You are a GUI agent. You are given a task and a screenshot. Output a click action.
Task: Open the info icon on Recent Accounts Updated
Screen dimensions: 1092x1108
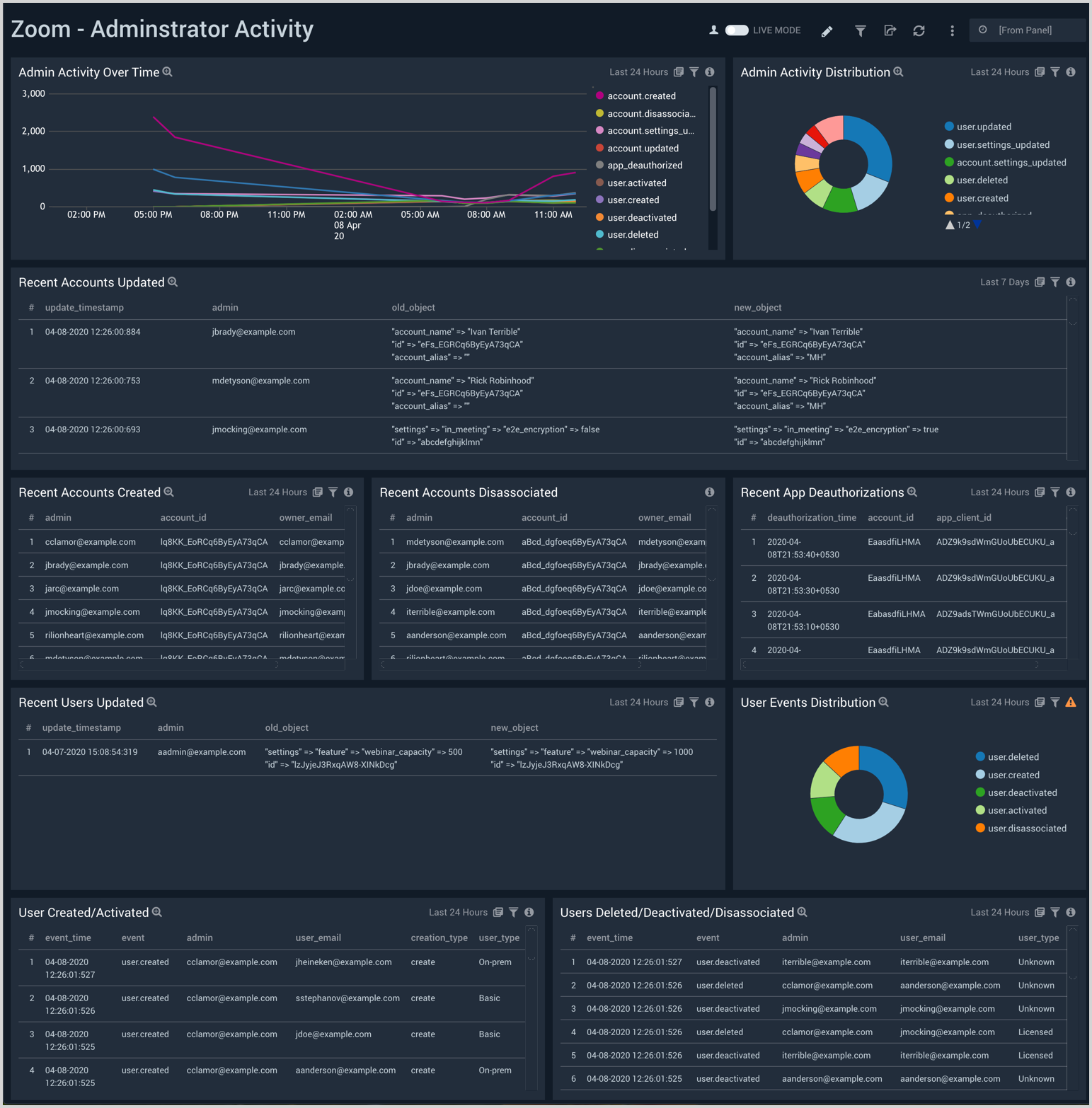click(x=1071, y=282)
